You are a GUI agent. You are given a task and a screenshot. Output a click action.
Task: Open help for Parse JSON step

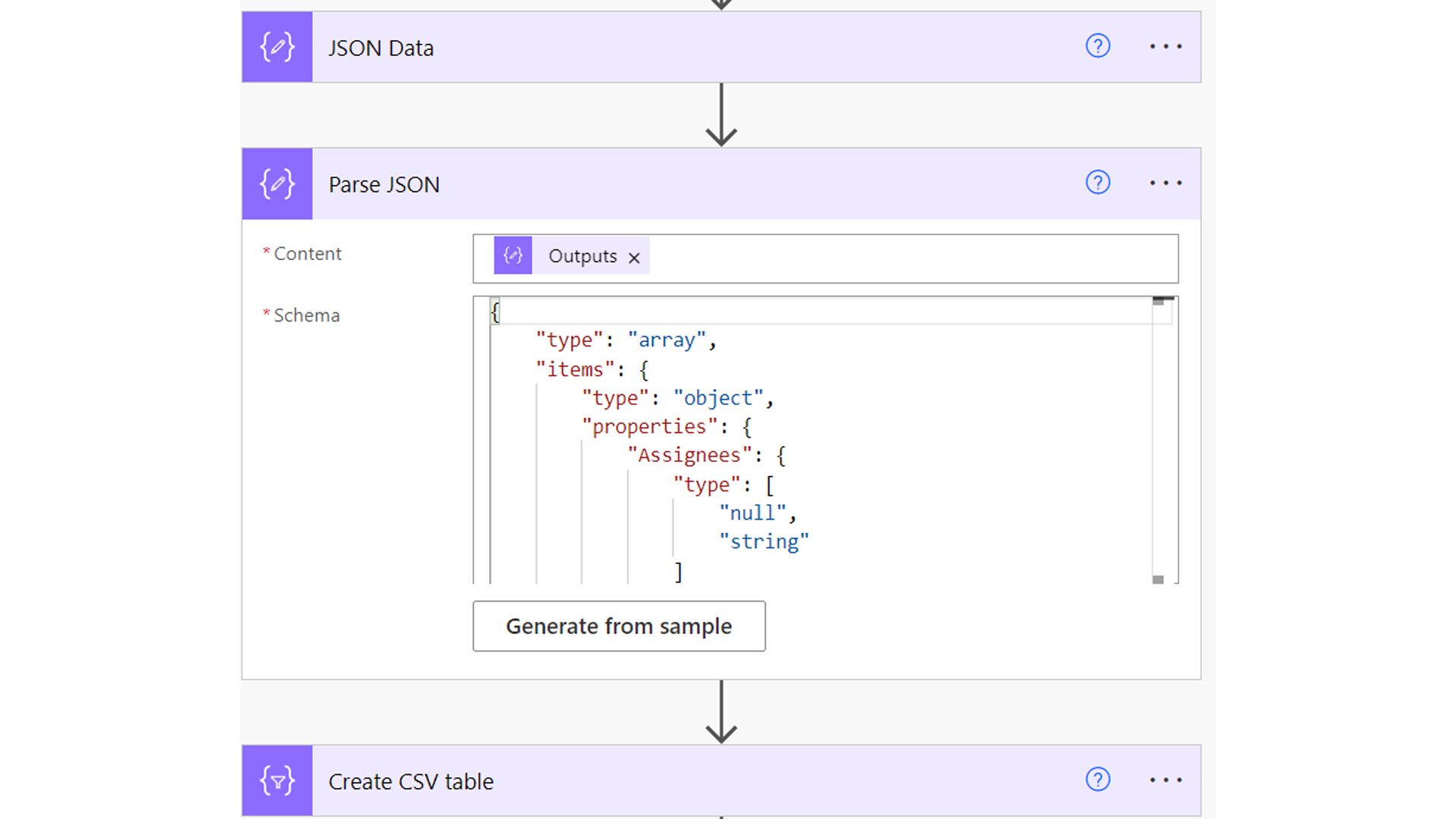pos(1097,183)
